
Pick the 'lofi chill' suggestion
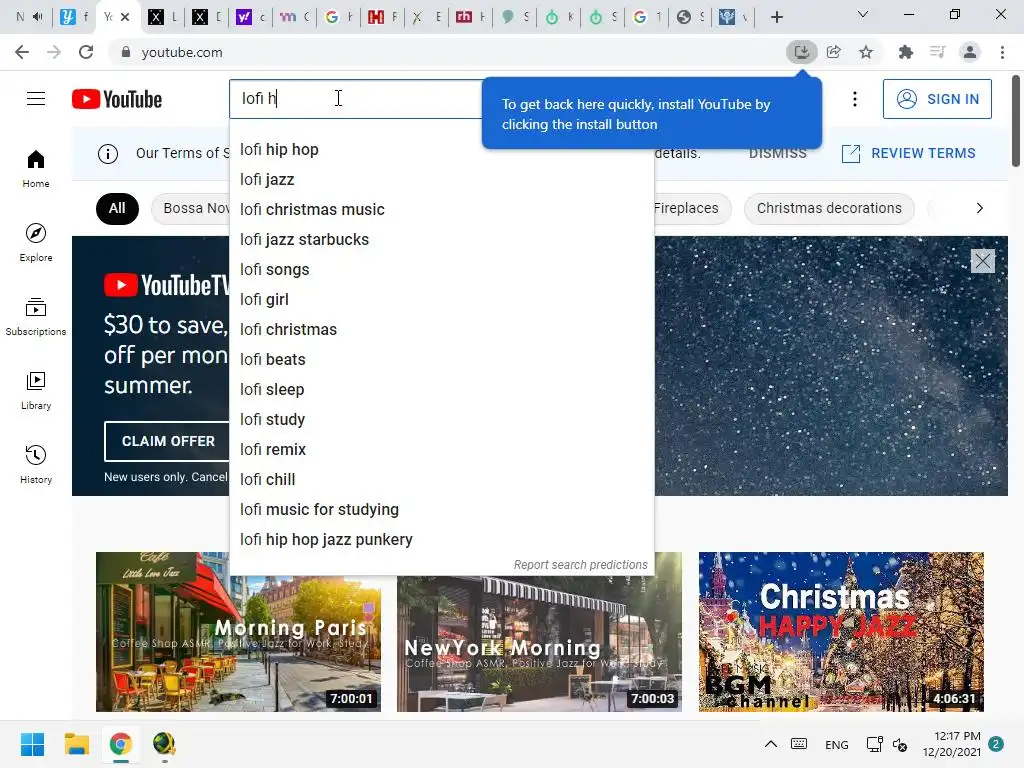tap(441, 480)
